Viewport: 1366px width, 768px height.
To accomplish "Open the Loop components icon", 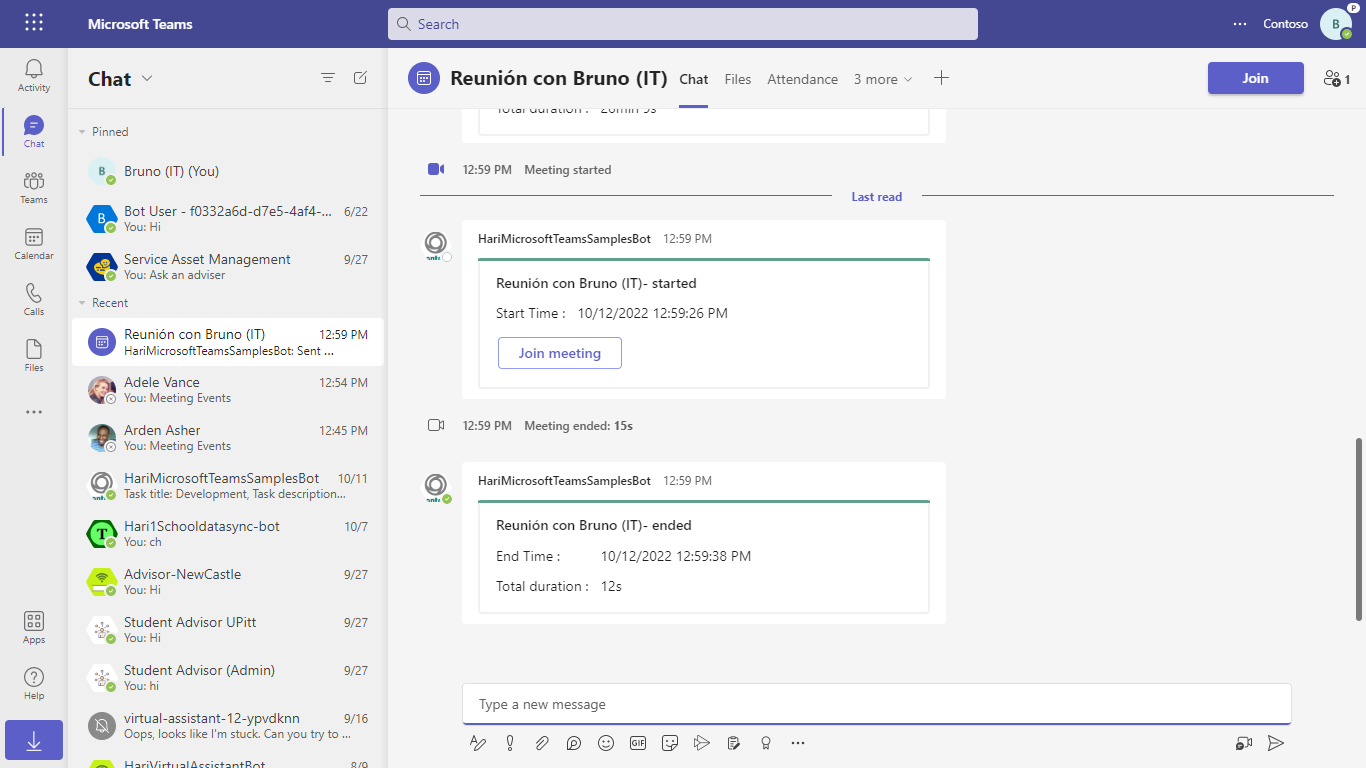I will (574, 743).
